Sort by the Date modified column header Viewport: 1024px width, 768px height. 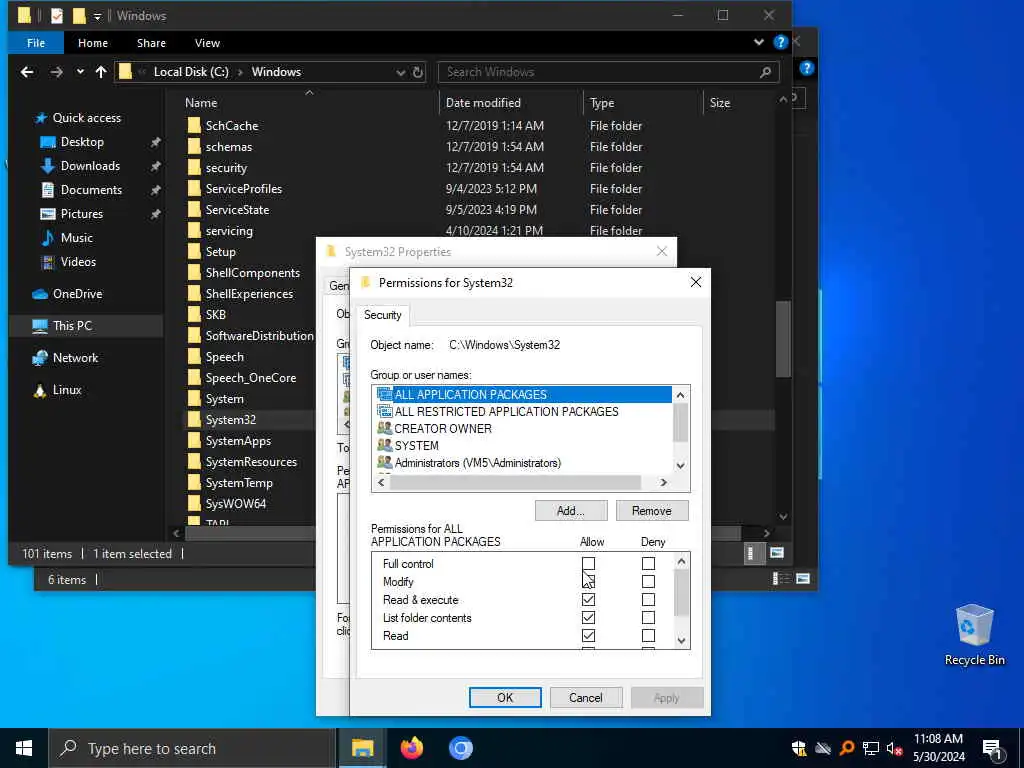point(483,103)
